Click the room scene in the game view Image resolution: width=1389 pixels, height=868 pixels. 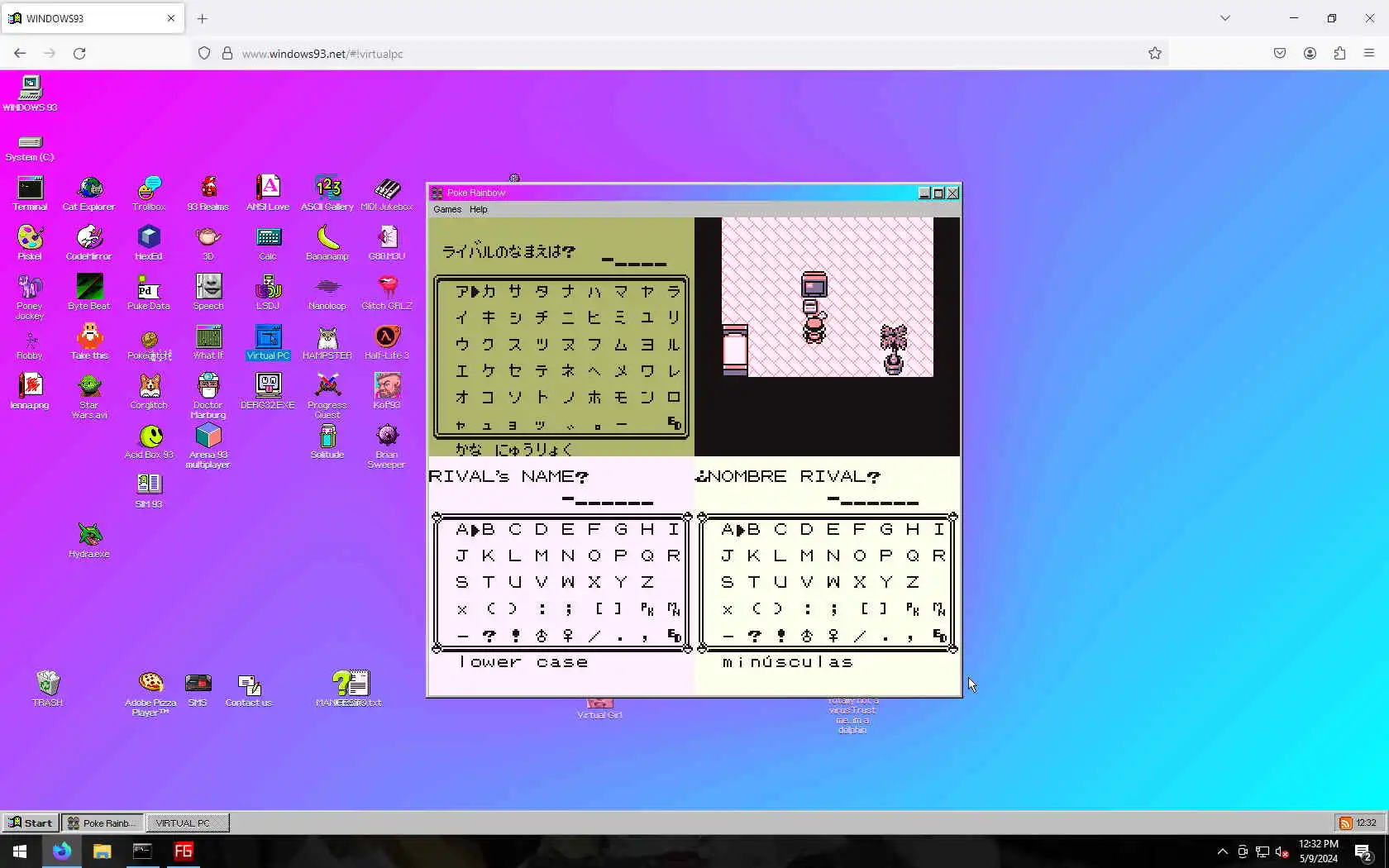point(828,297)
